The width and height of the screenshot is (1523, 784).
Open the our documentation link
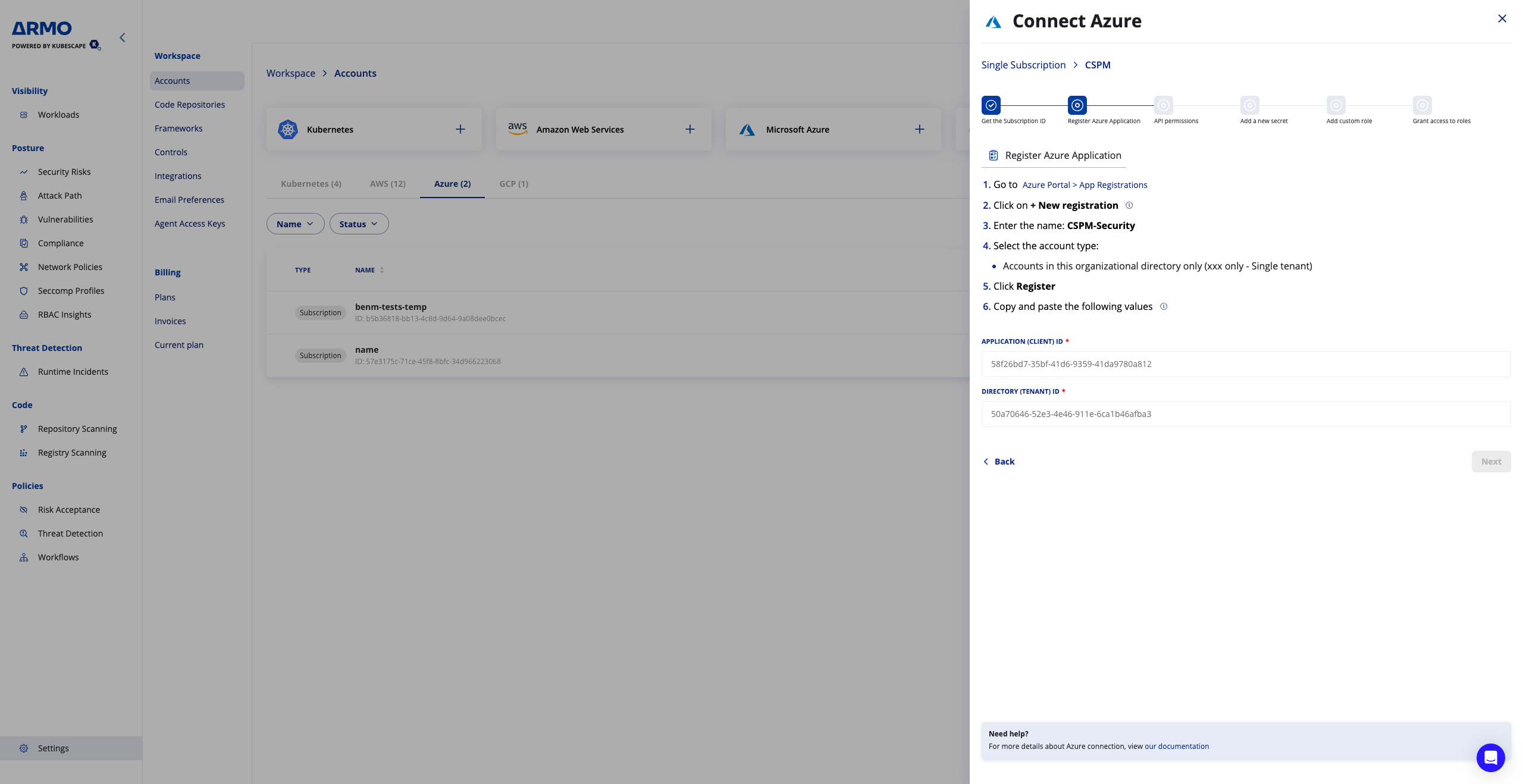point(1177,746)
